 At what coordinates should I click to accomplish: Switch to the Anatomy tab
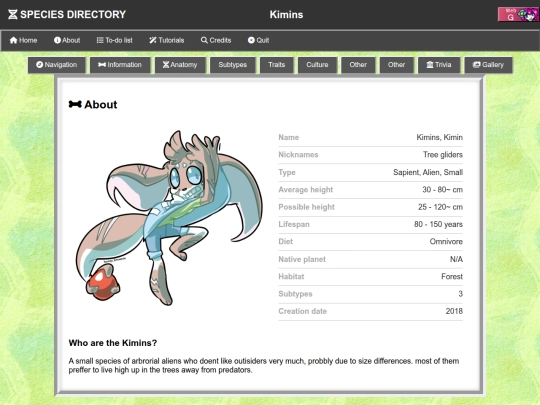point(180,65)
